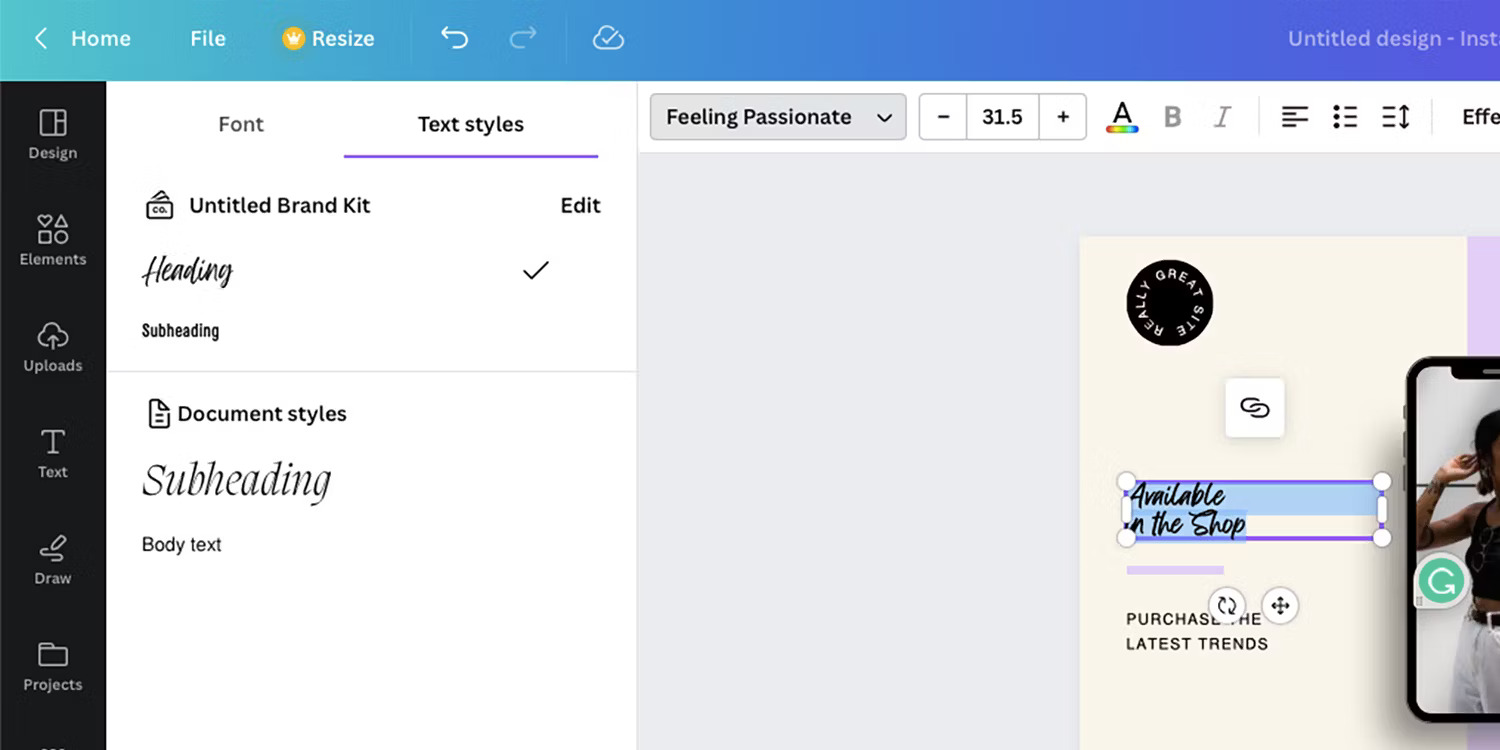This screenshot has height=750, width=1500.
Task: Select the Elements panel in the sidebar
Action: (52, 240)
